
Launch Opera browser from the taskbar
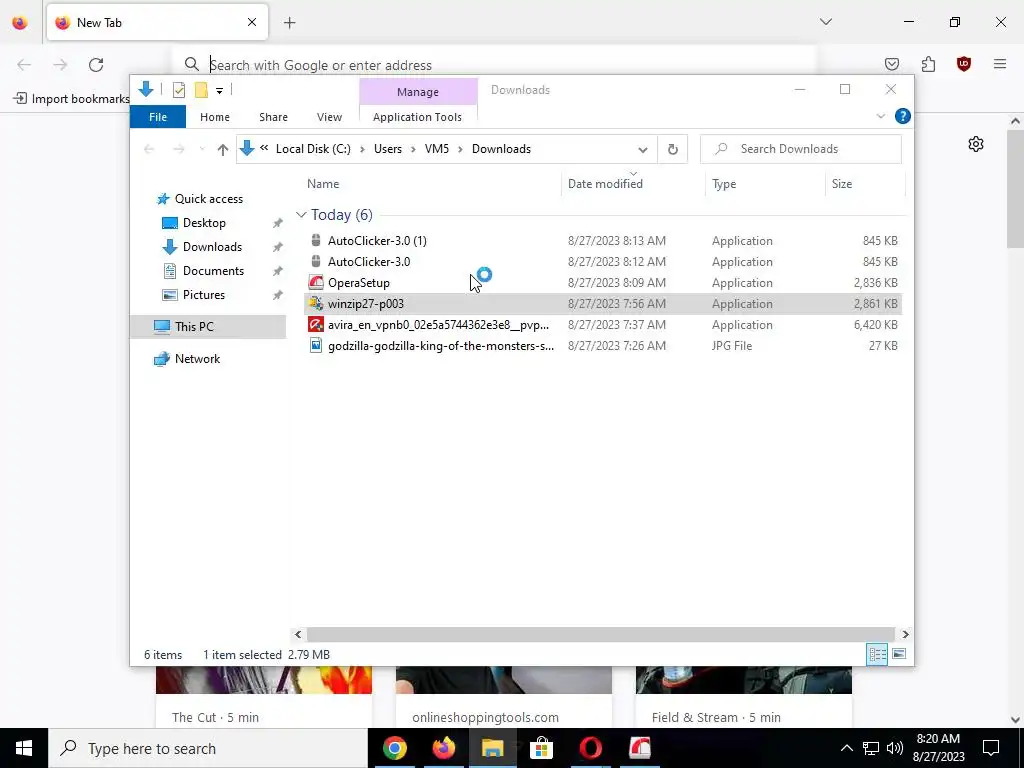(x=590, y=748)
